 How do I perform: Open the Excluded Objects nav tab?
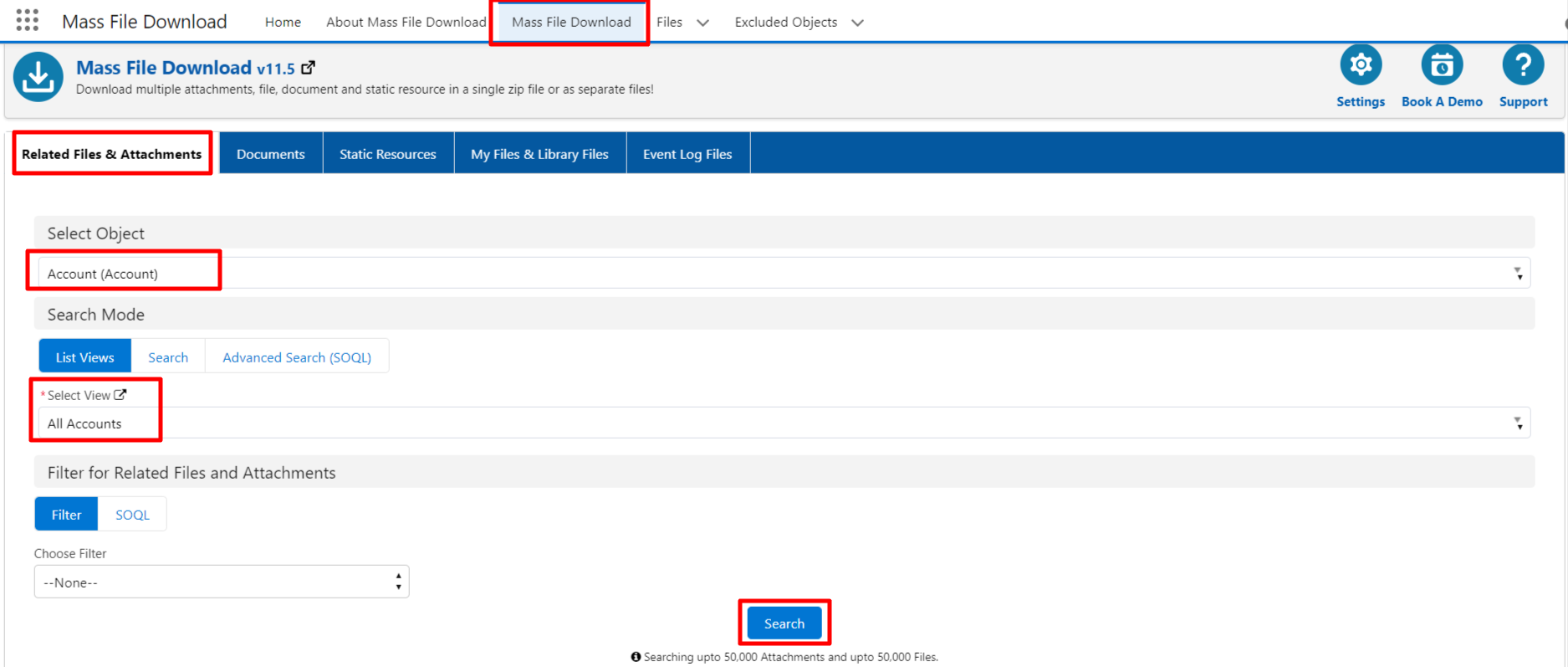coord(785,22)
